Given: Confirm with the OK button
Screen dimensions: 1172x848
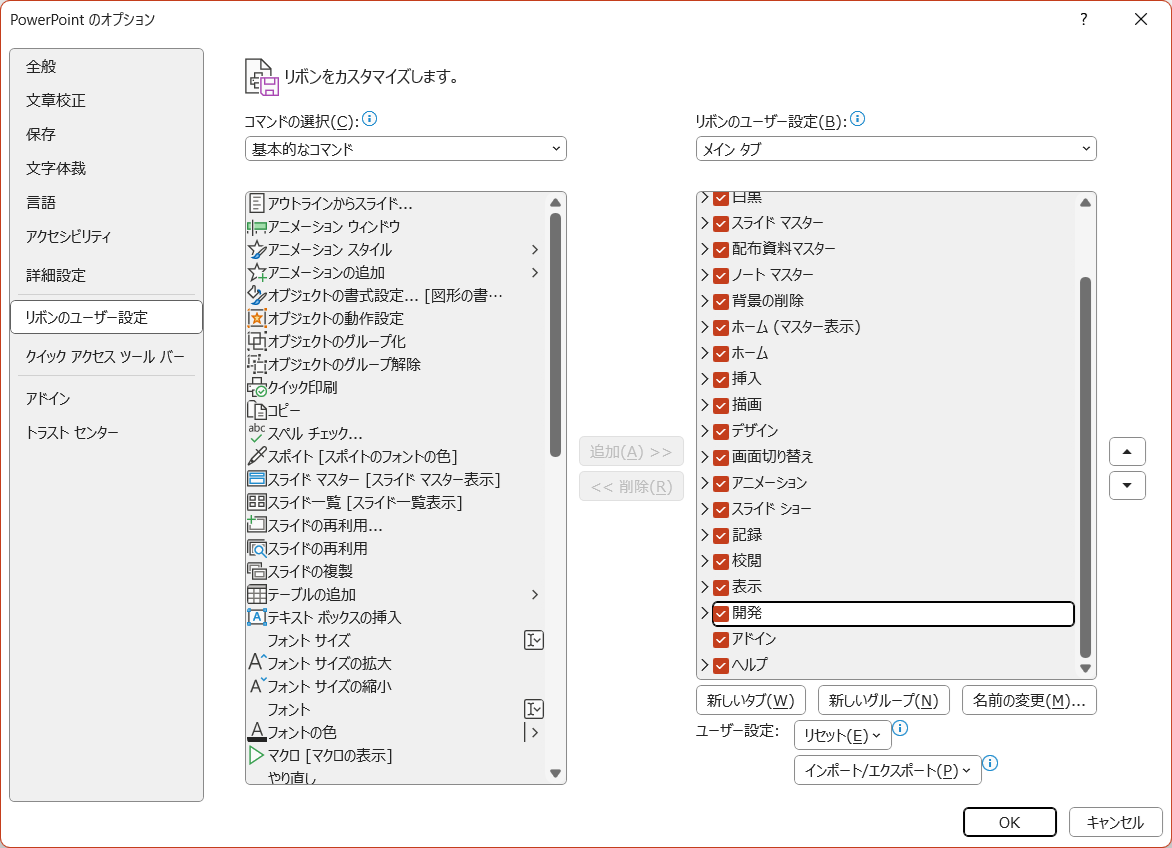Looking at the screenshot, I should [1010, 823].
